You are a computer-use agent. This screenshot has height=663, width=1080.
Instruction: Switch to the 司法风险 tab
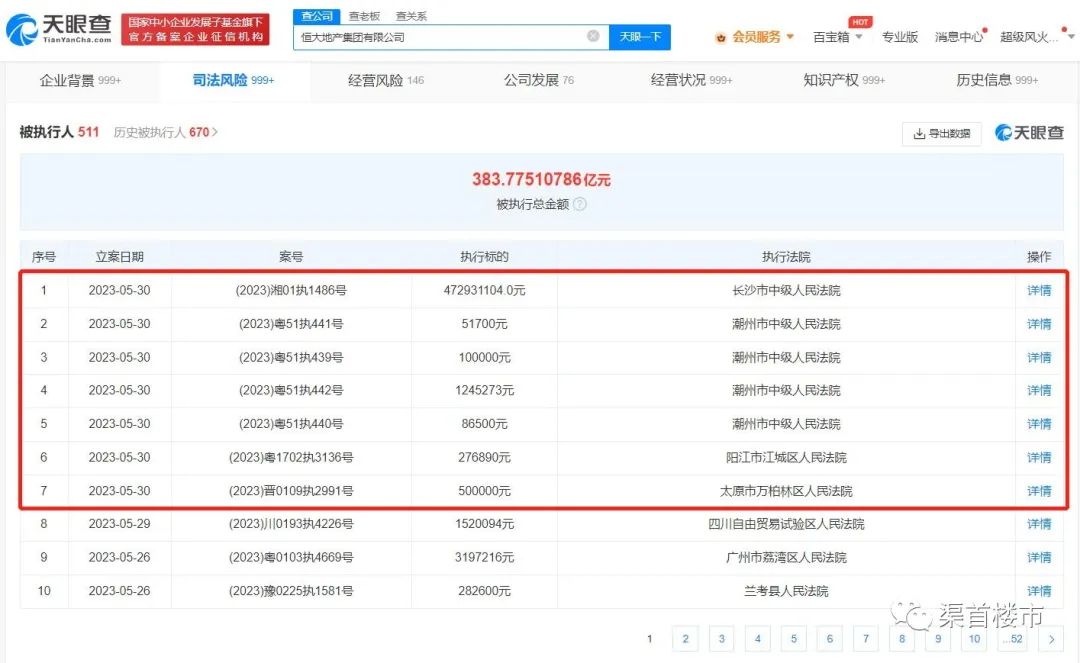click(233, 81)
